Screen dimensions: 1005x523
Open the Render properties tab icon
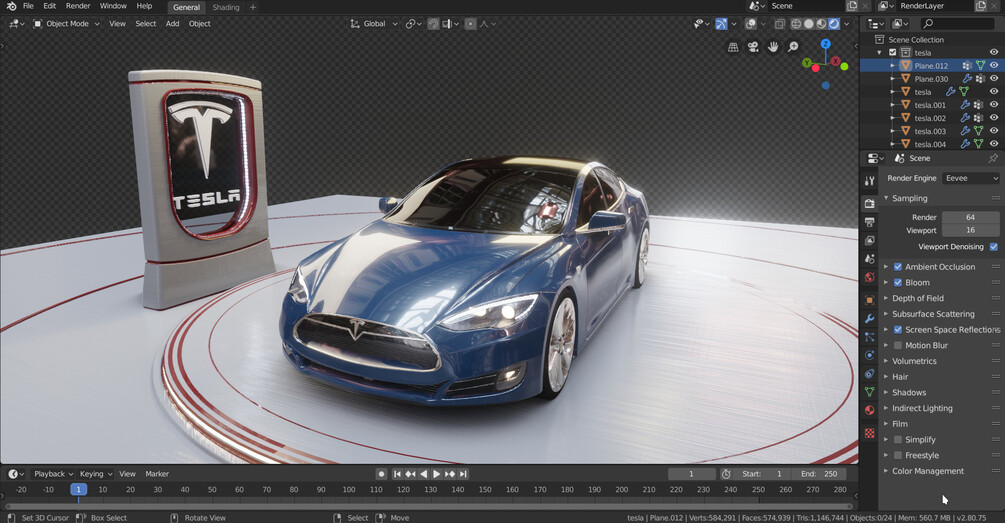[869, 203]
